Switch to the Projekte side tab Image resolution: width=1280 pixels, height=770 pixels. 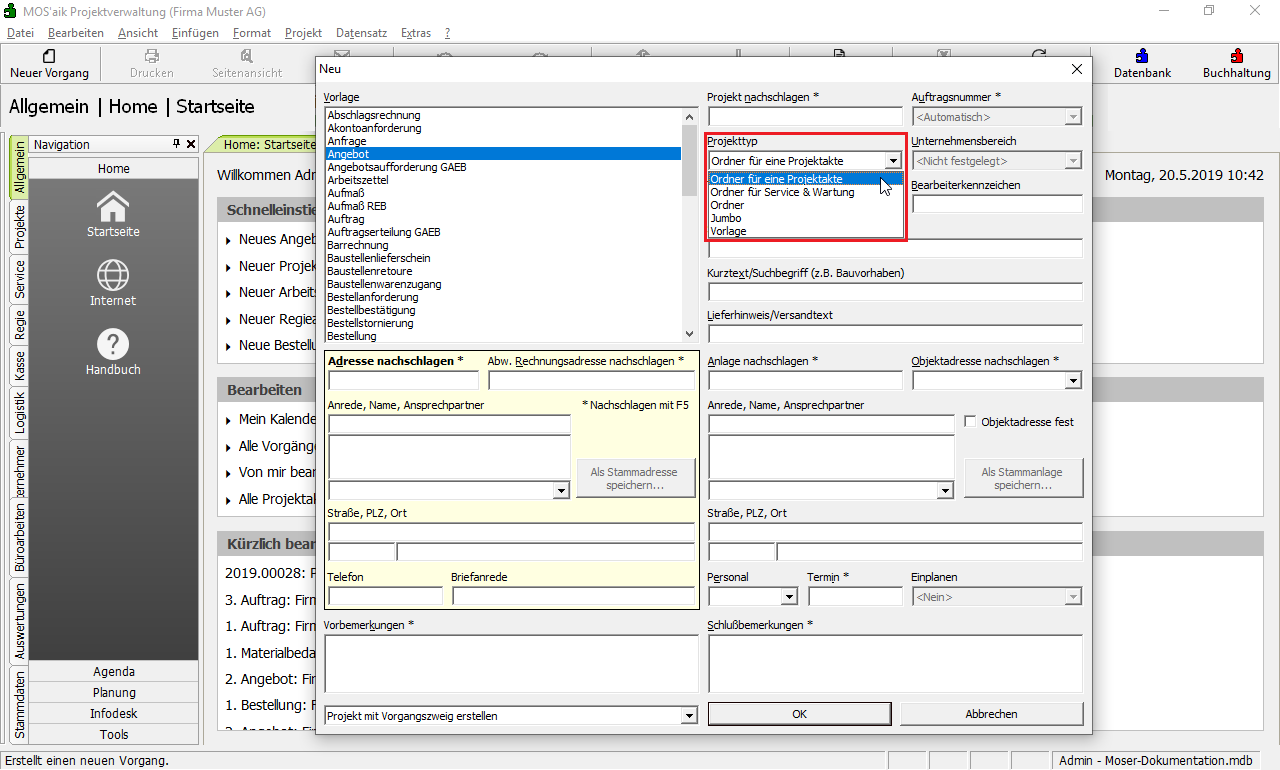tap(20, 226)
